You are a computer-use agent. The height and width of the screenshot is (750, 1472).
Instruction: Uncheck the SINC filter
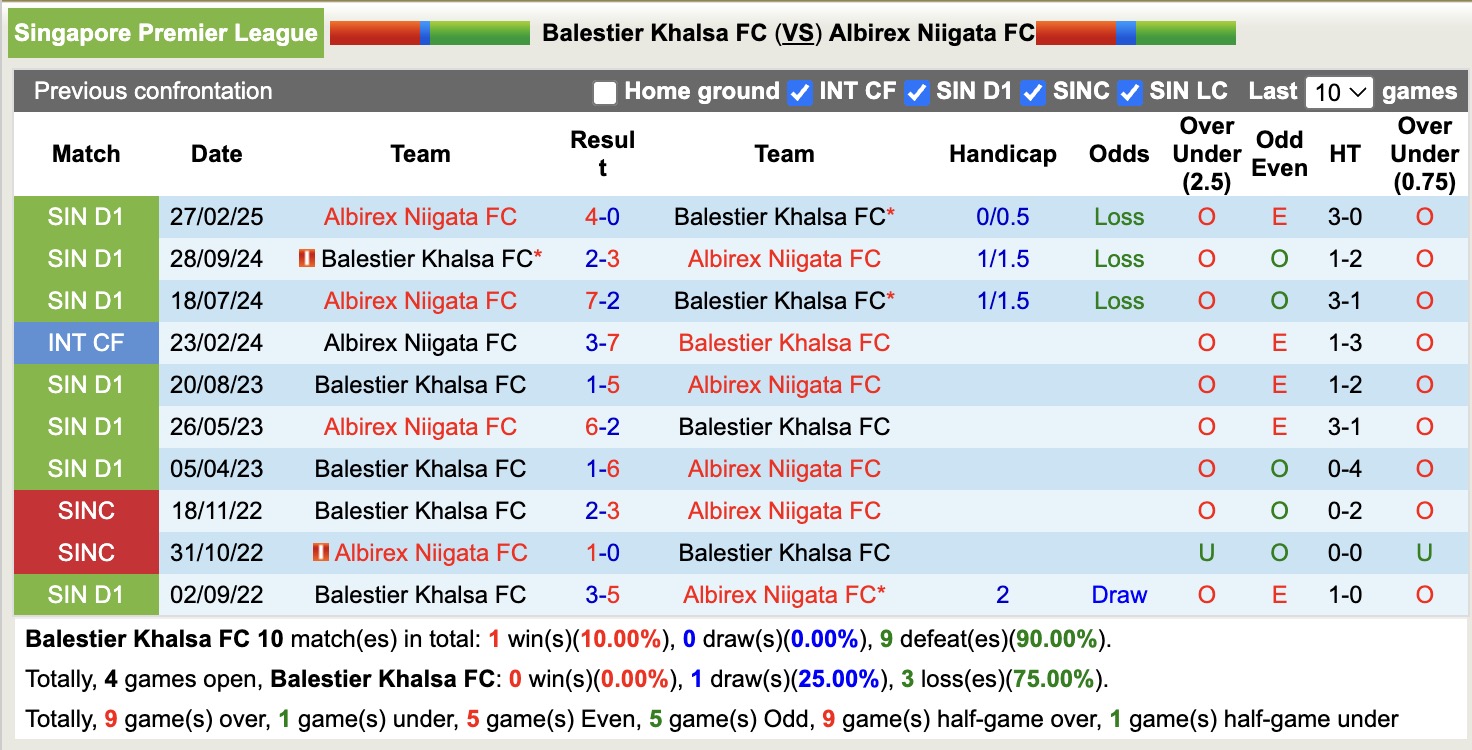(x=1031, y=91)
